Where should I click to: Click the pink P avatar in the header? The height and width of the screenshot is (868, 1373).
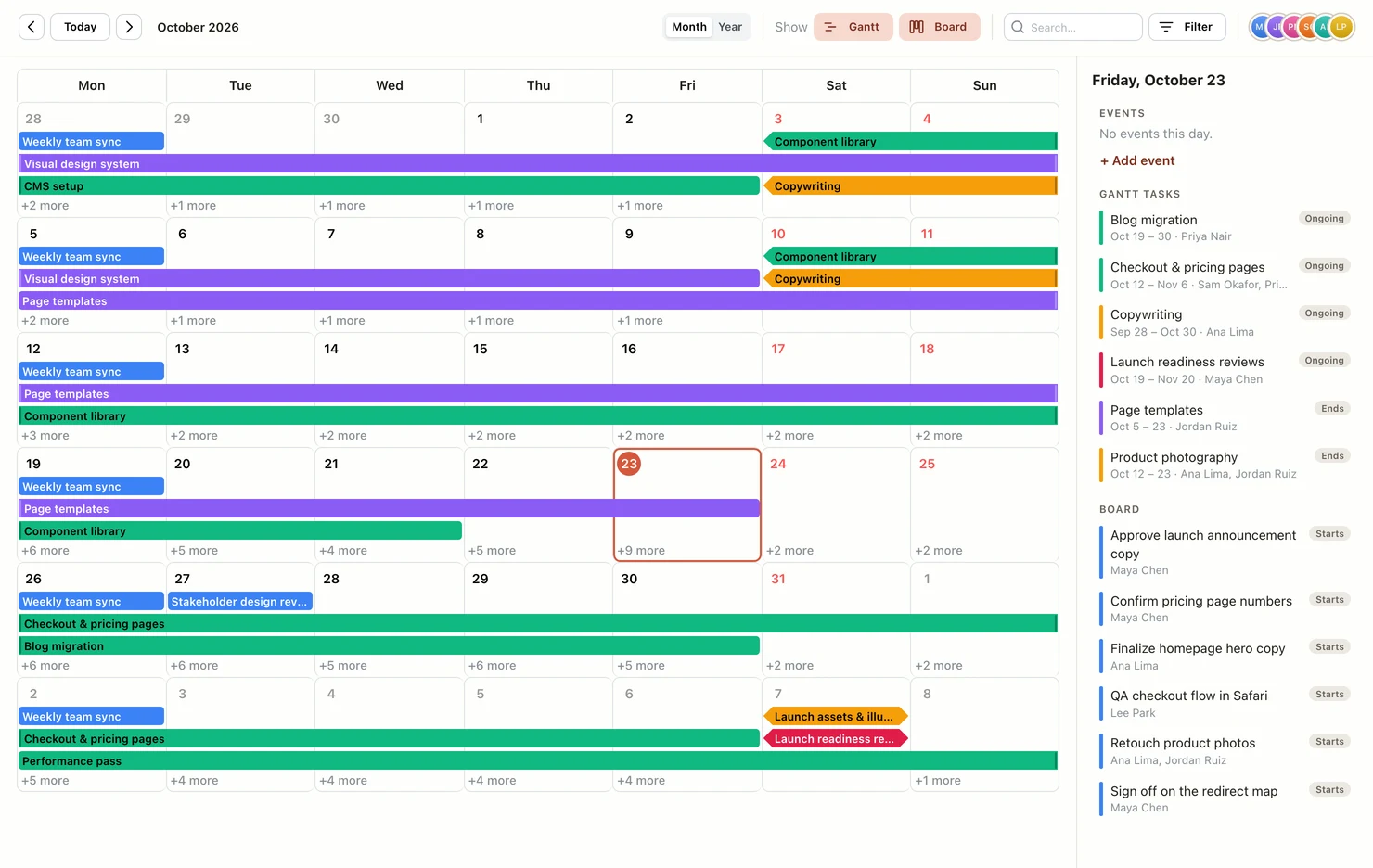coord(1292,27)
